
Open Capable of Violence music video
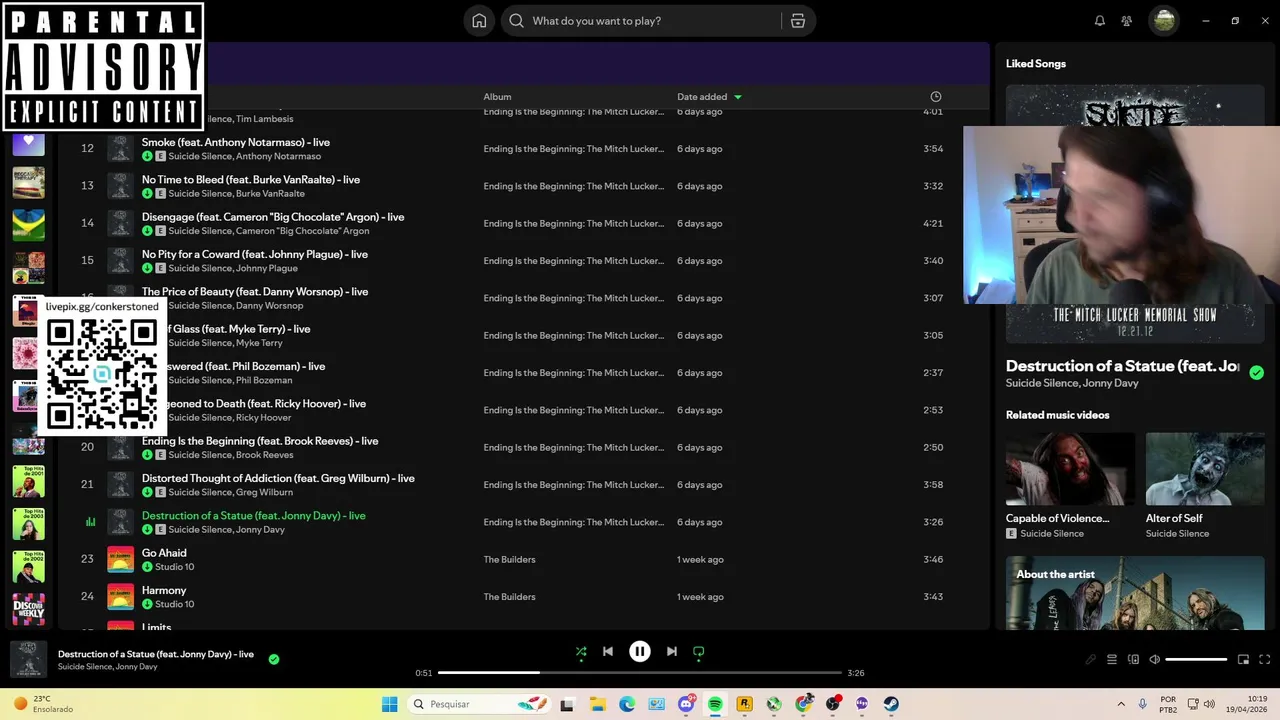(1070, 487)
